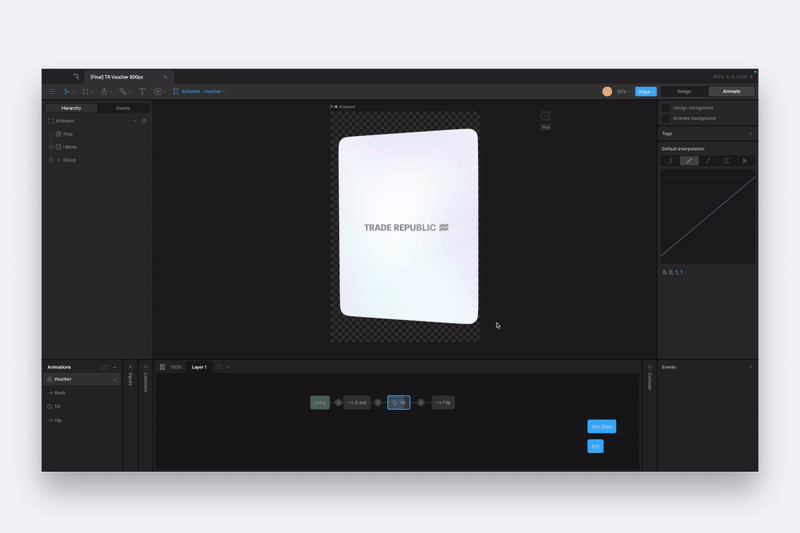Image resolution: width=800 pixels, height=533 pixels.
Task: Switch to the Hierarchy tab
Action: pyautogui.click(x=71, y=108)
